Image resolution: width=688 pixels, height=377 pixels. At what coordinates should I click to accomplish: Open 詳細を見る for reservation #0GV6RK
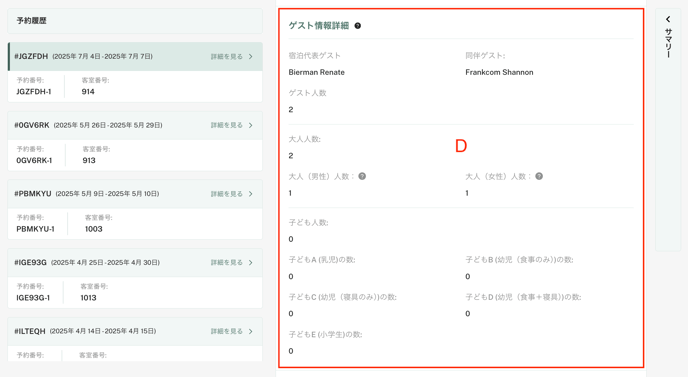point(226,125)
